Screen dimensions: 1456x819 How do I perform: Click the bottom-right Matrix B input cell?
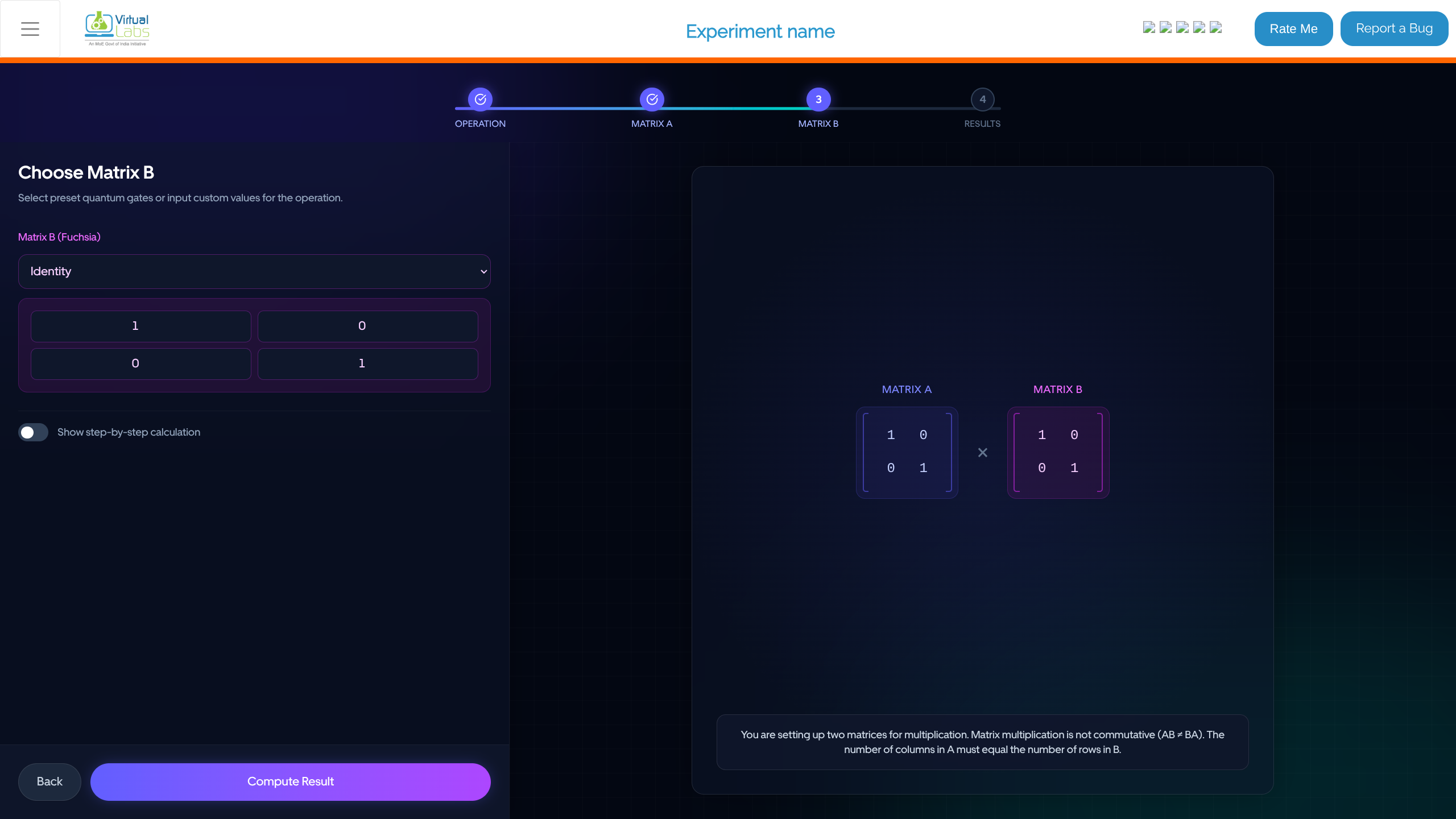(367, 363)
